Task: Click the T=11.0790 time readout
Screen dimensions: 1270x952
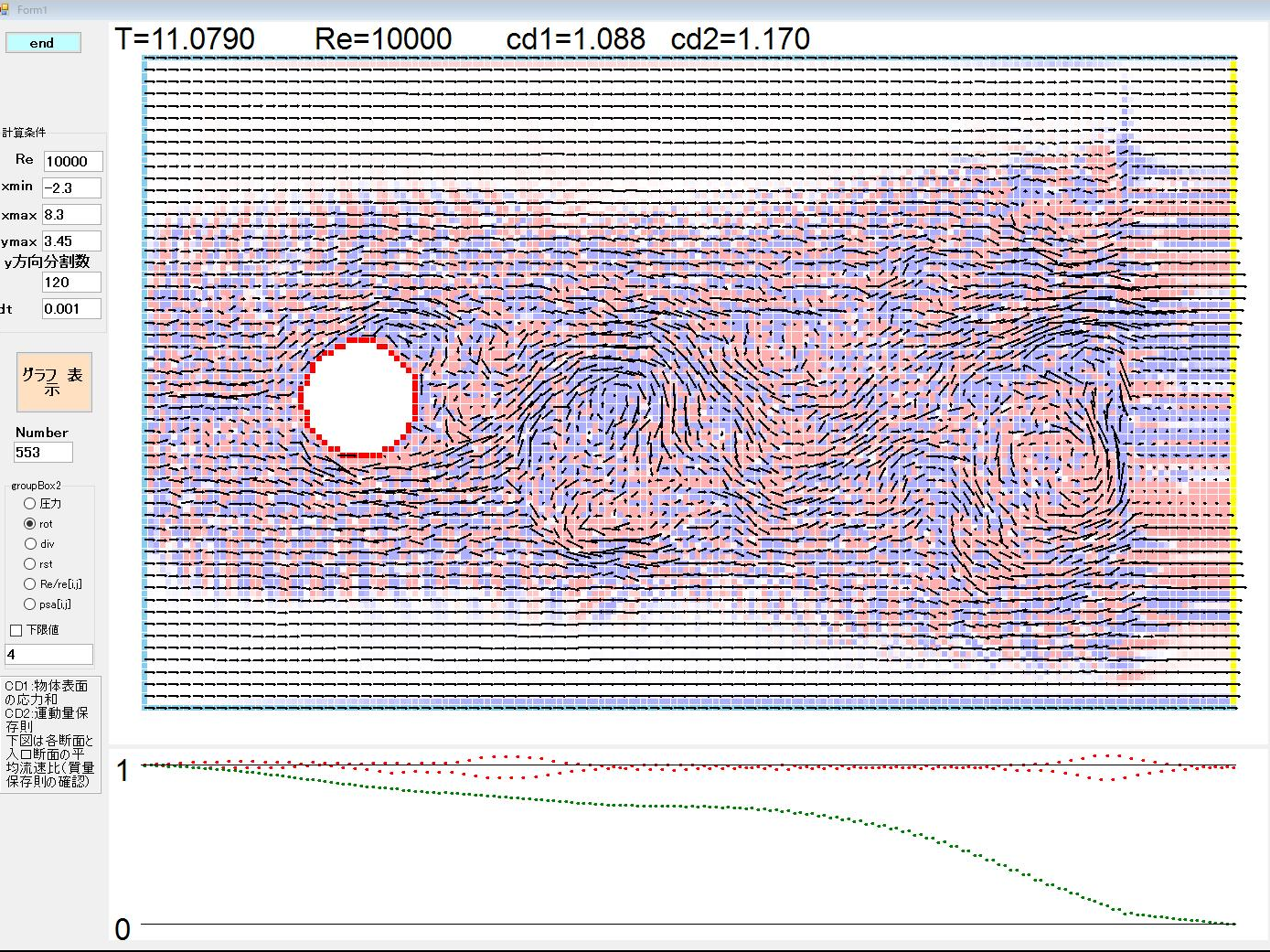Action: coord(185,39)
